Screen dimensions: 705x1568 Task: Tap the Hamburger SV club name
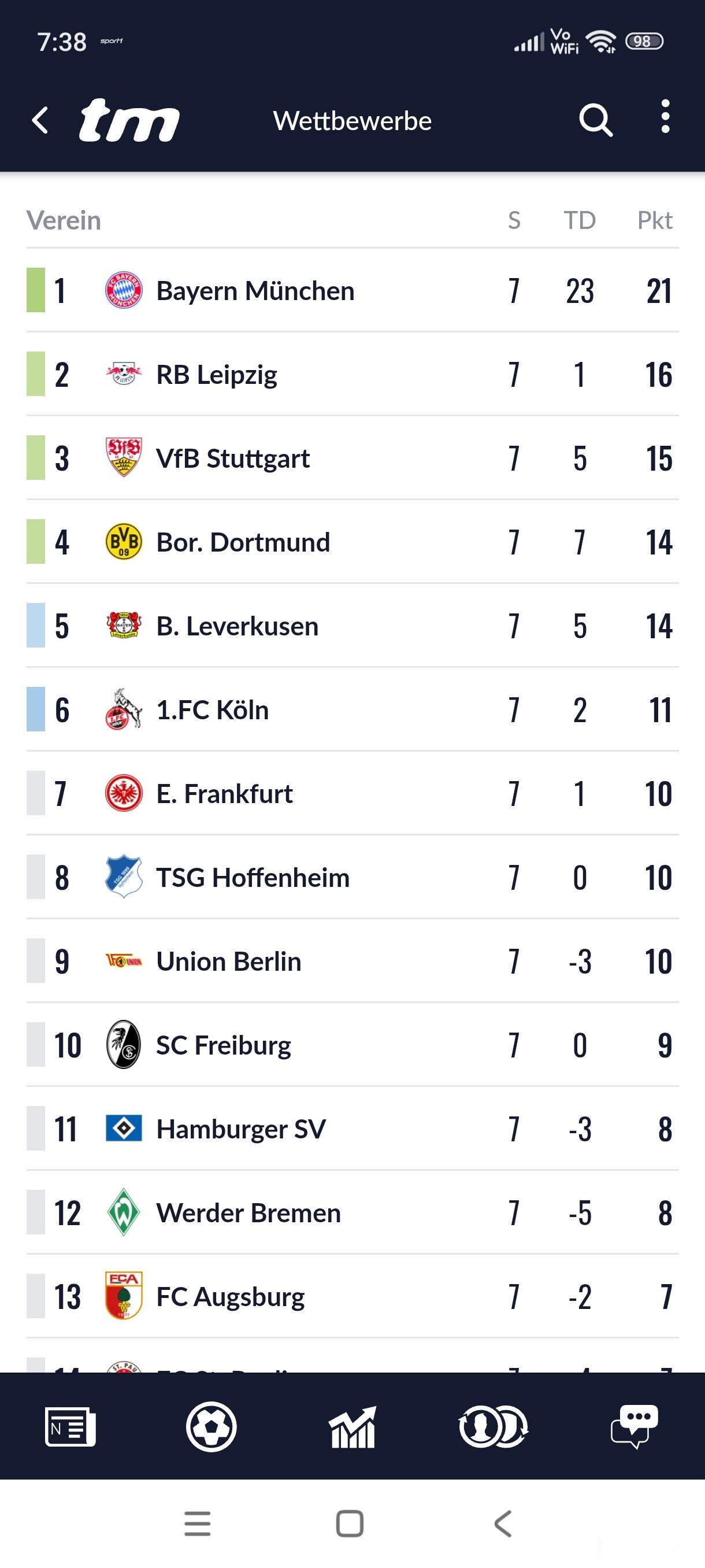[241, 1129]
